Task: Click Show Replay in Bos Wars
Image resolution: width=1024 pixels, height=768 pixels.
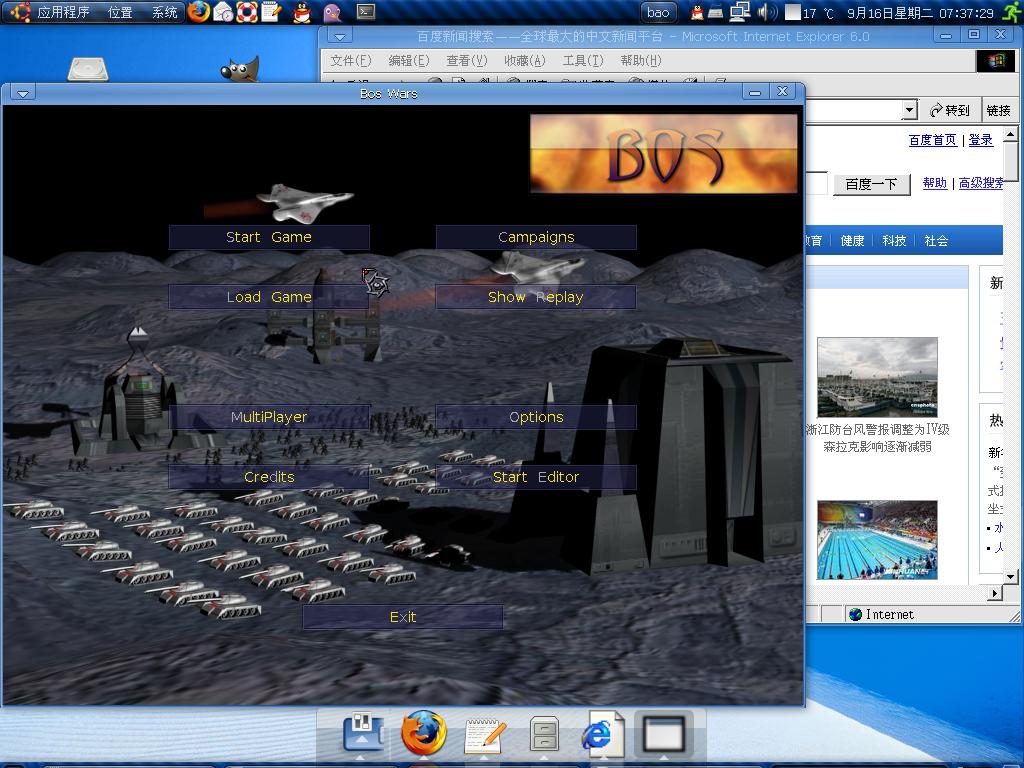Action: (x=536, y=297)
